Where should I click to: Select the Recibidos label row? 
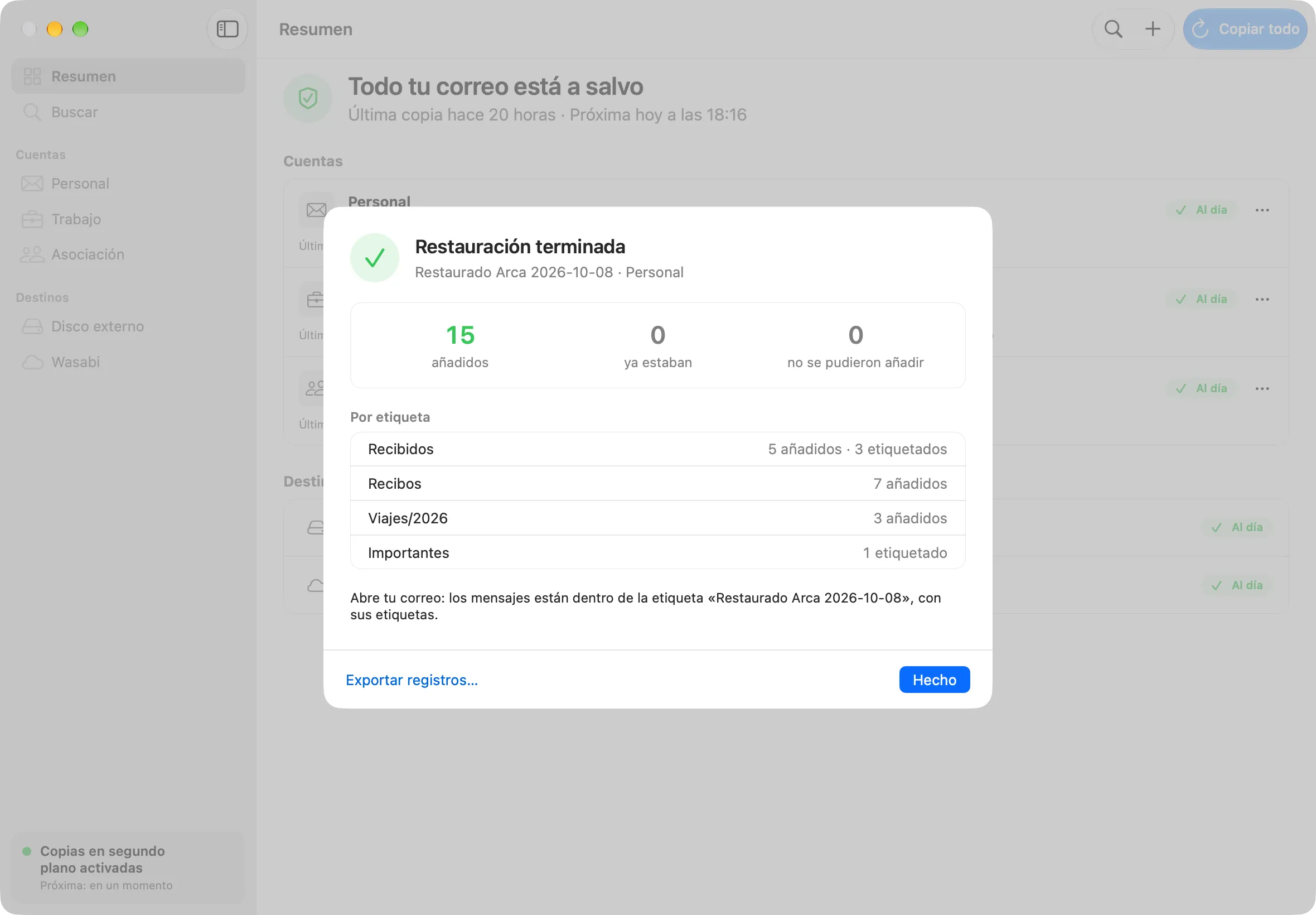(x=657, y=449)
